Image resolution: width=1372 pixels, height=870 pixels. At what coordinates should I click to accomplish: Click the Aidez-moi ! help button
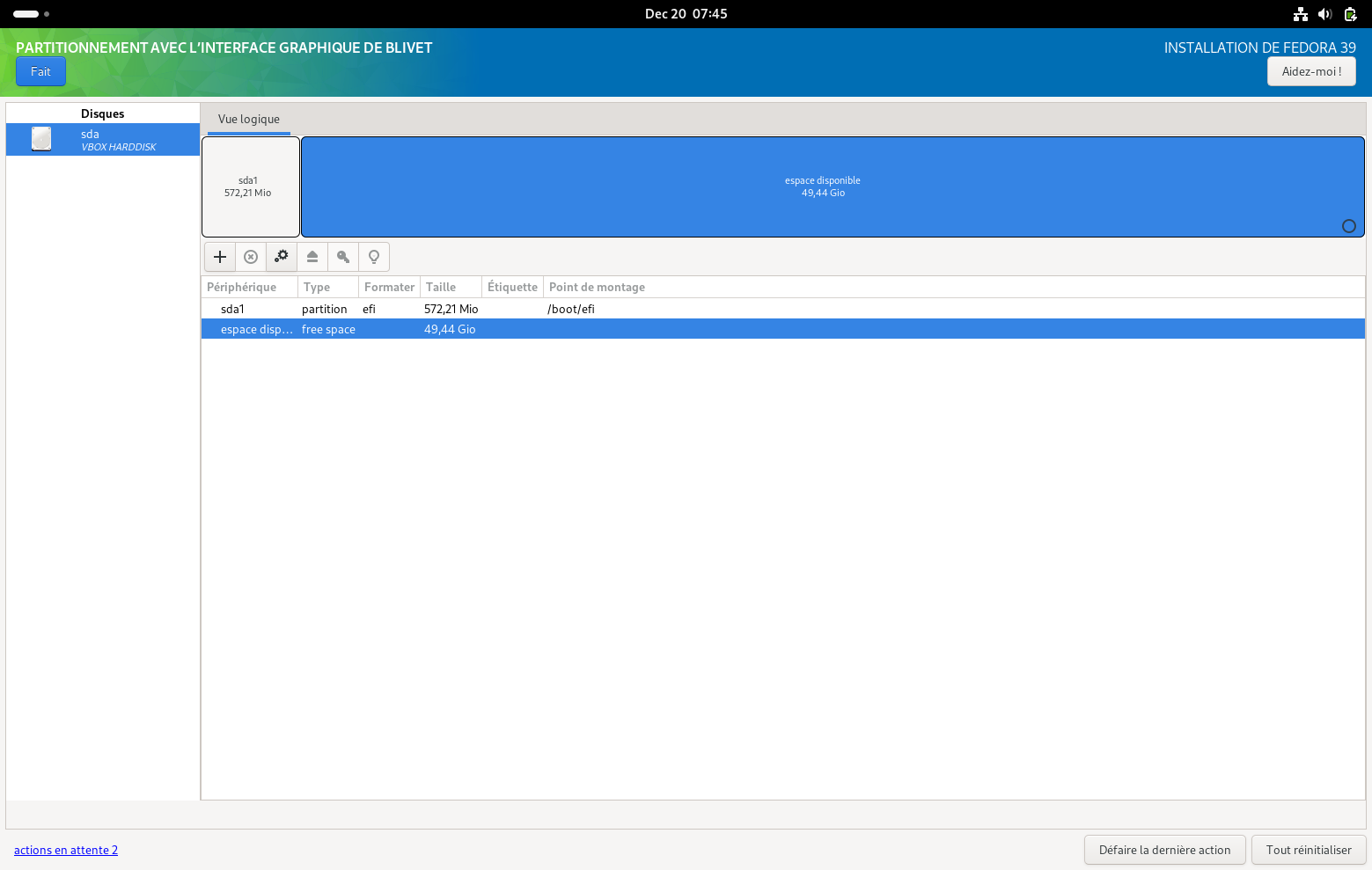(1311, 71)
